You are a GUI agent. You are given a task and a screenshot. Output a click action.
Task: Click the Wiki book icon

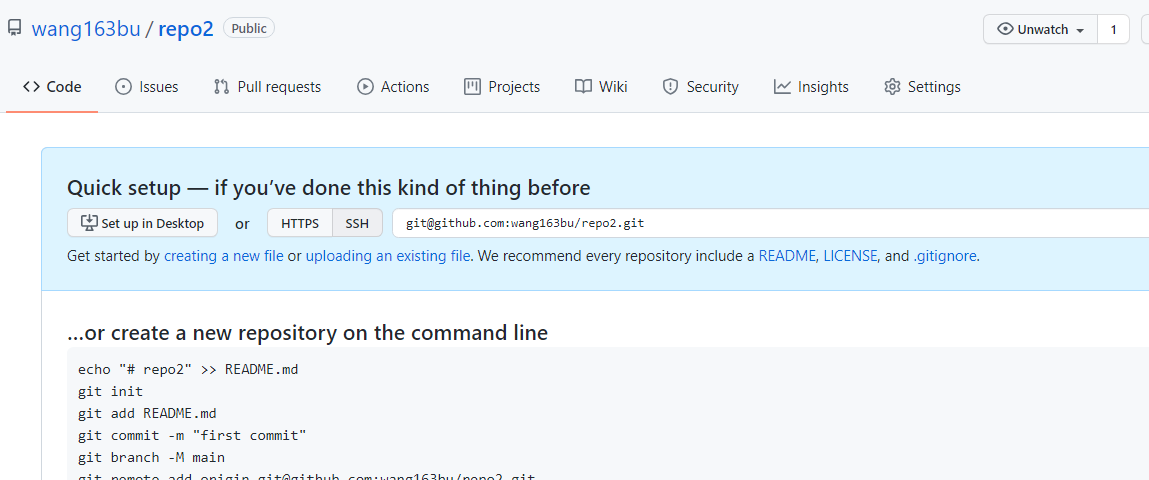point(583,87)
